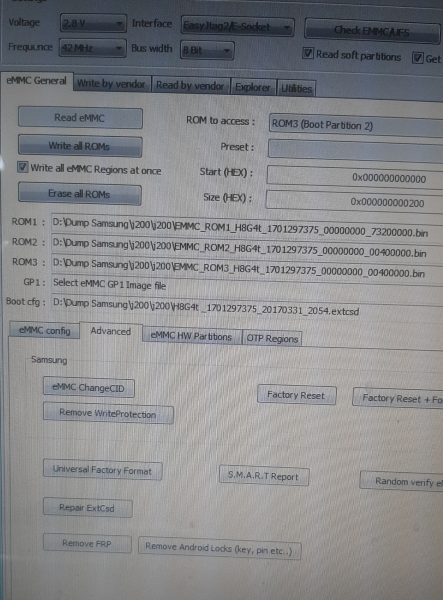The image size is (443, 600).
Task: Expand the Frequence 42 MHz dropdown
Action: (93, 48)
